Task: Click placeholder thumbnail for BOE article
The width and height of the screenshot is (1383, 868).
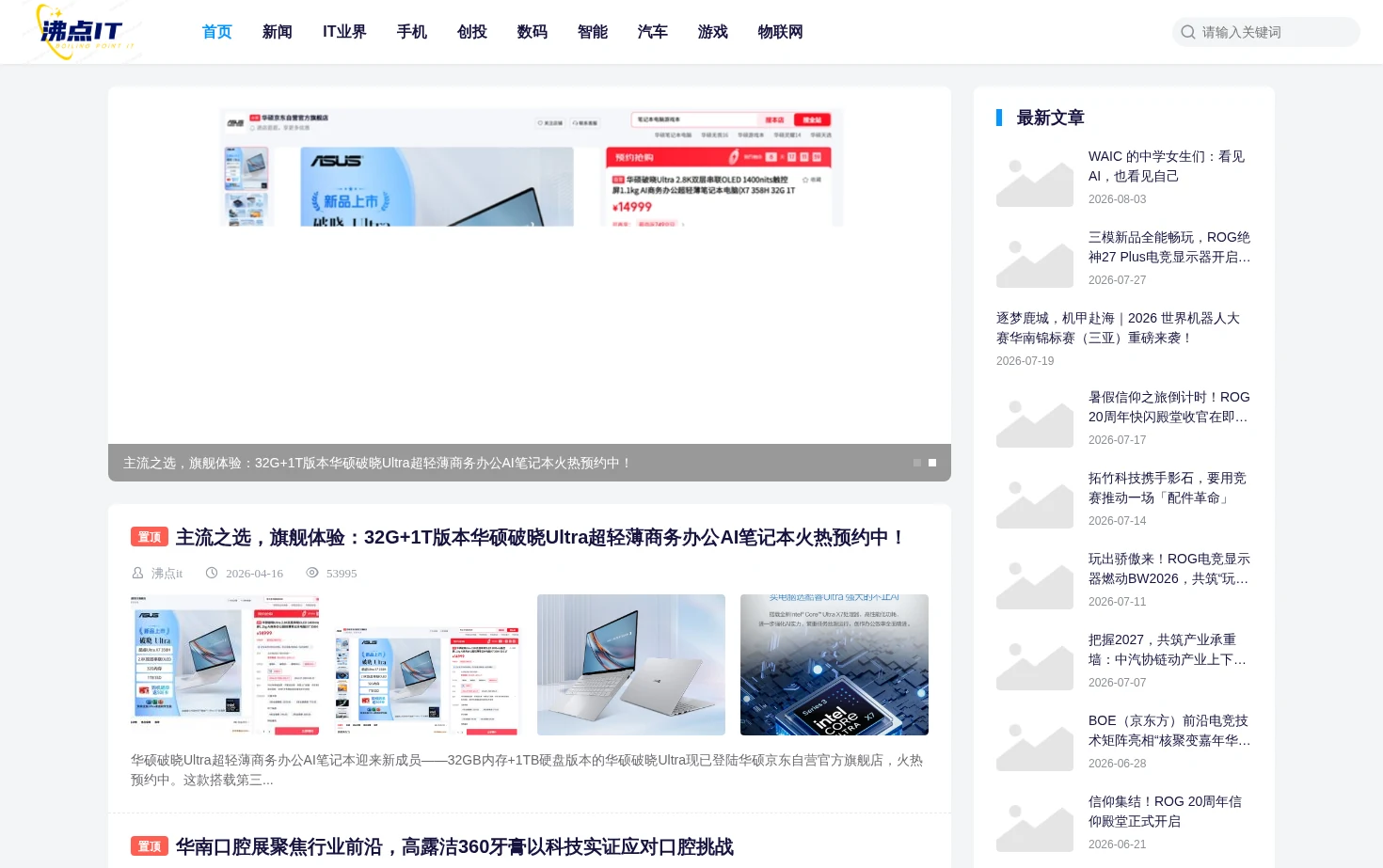Action: pyautogui.click(x=1035, y=741)
